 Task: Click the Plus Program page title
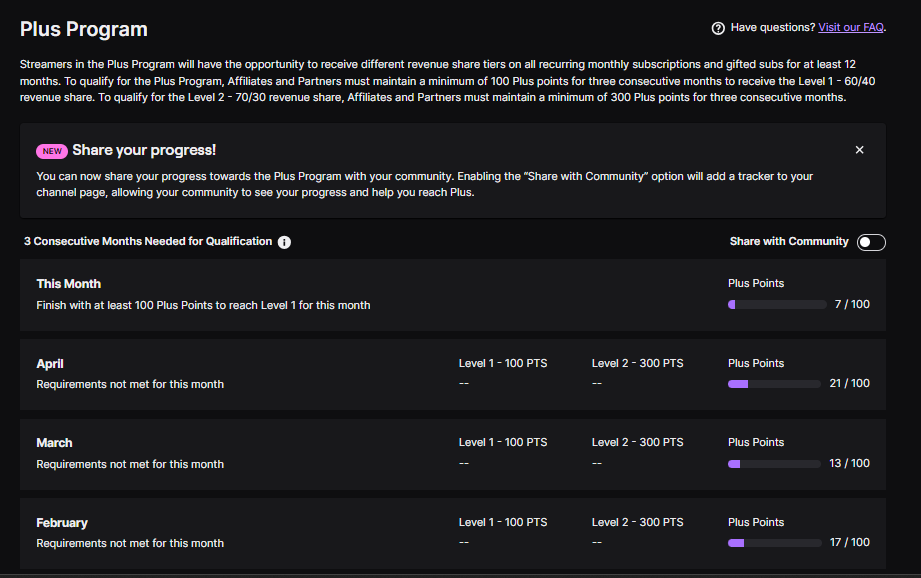[83, 29]
